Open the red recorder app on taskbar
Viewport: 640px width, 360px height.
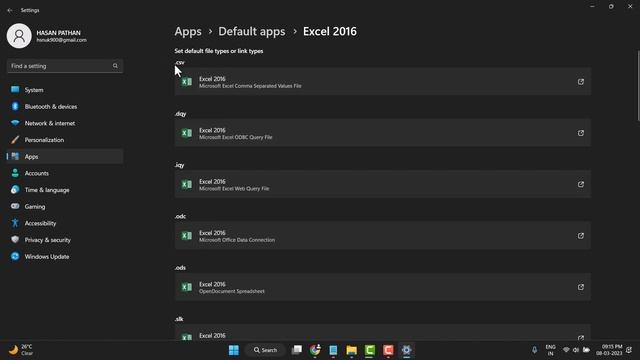tap(388, 350)
